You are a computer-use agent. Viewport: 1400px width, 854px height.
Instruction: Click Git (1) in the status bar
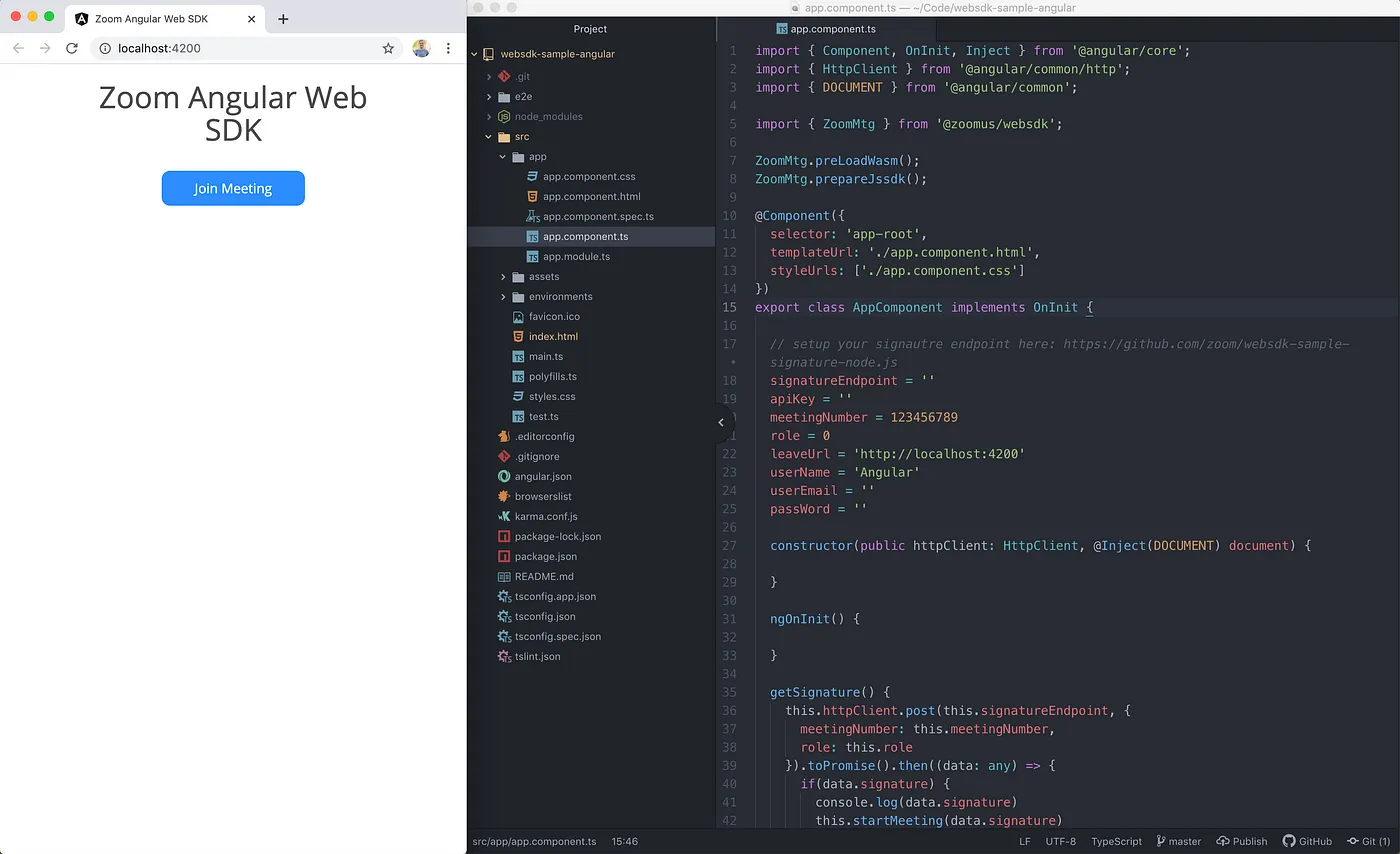[x=1370, y=841]
